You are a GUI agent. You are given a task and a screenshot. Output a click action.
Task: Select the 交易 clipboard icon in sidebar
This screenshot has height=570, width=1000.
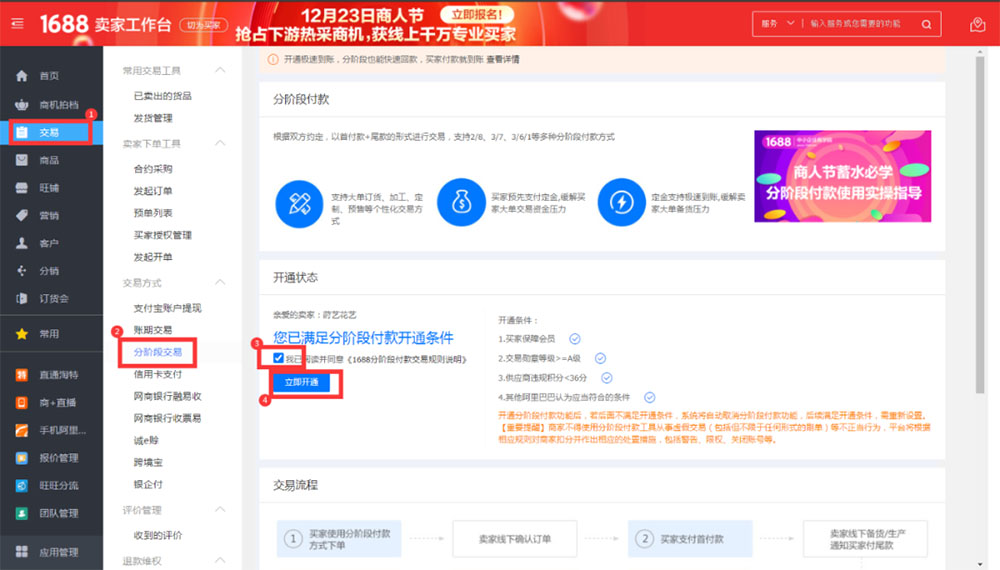22,132
